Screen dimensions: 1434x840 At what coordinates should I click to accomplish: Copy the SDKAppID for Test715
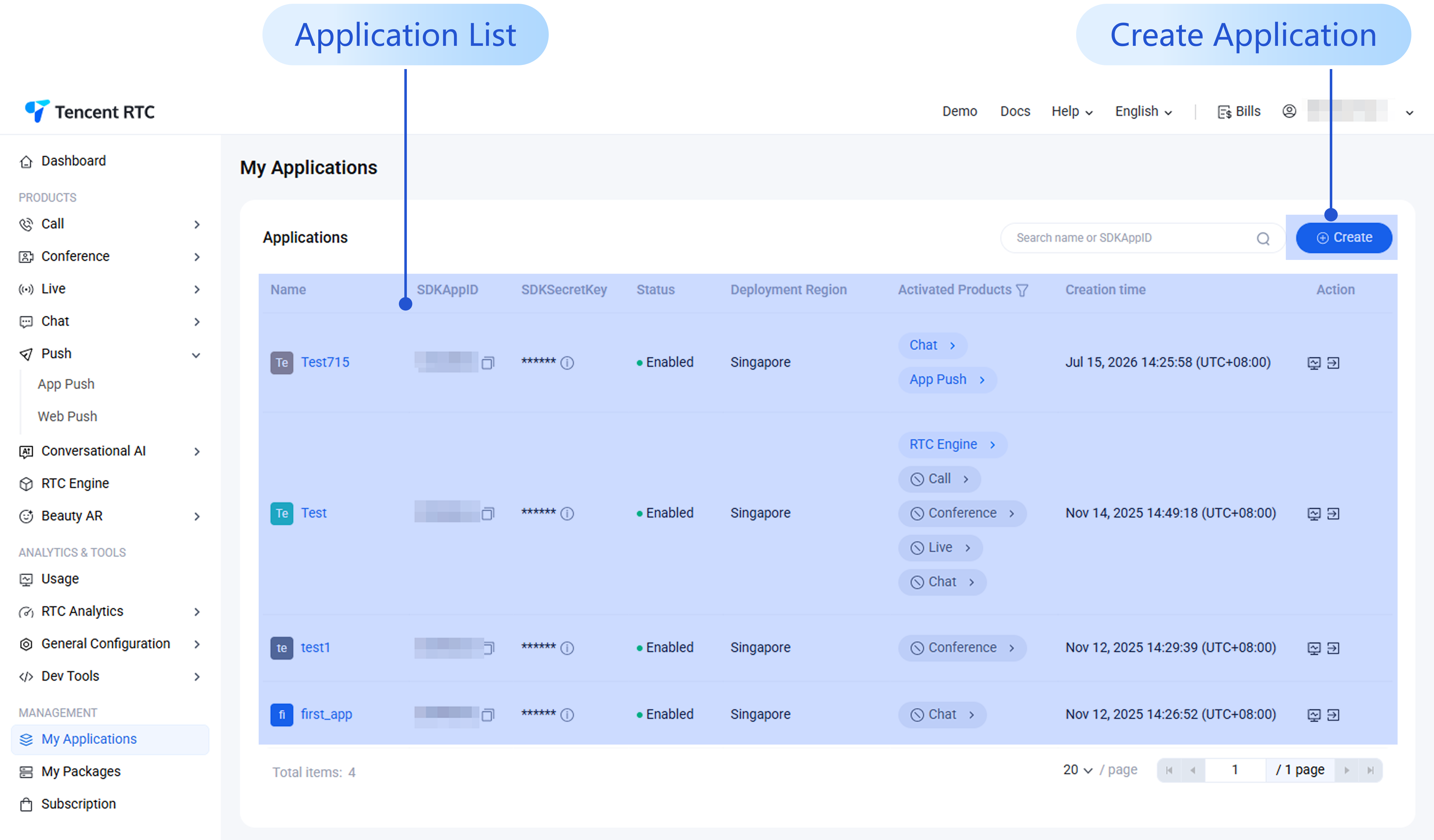point(488,363)
